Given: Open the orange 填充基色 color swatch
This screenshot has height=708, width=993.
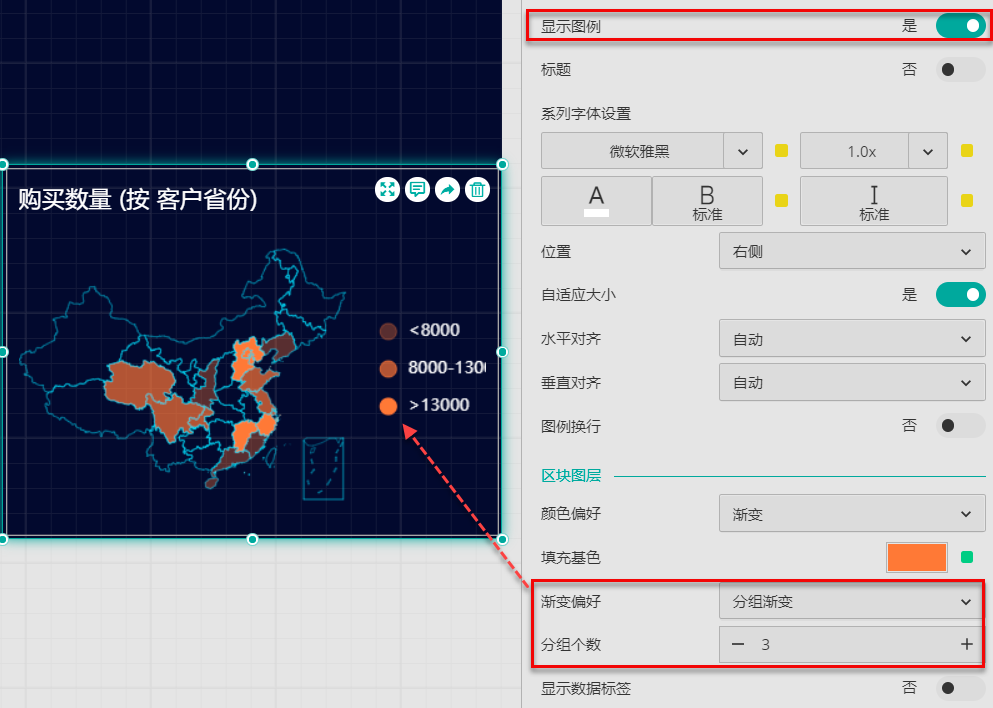Looking at the screenshot, I should click(916, 557).
